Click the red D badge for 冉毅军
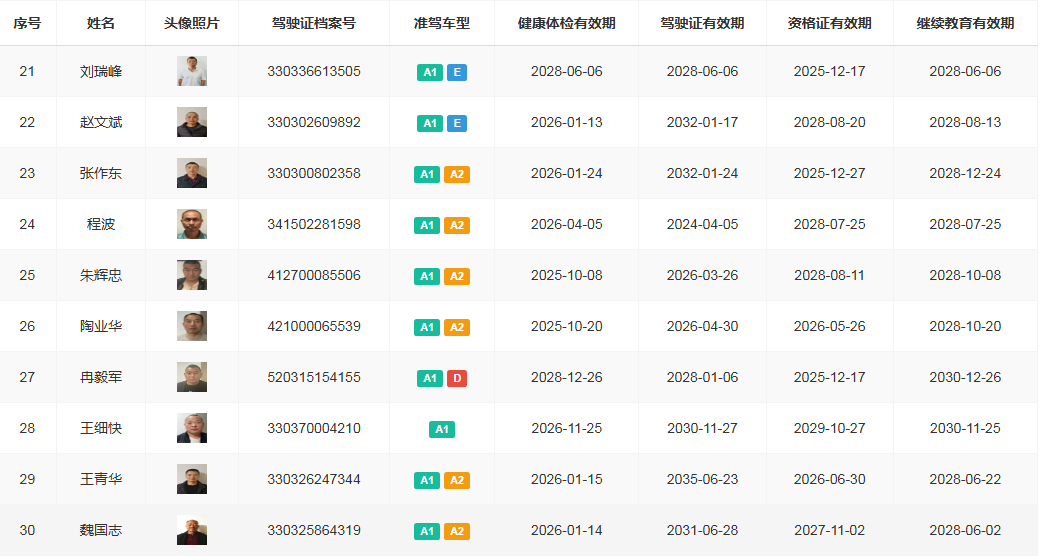1042x558 pixels. tap(456, 378)
